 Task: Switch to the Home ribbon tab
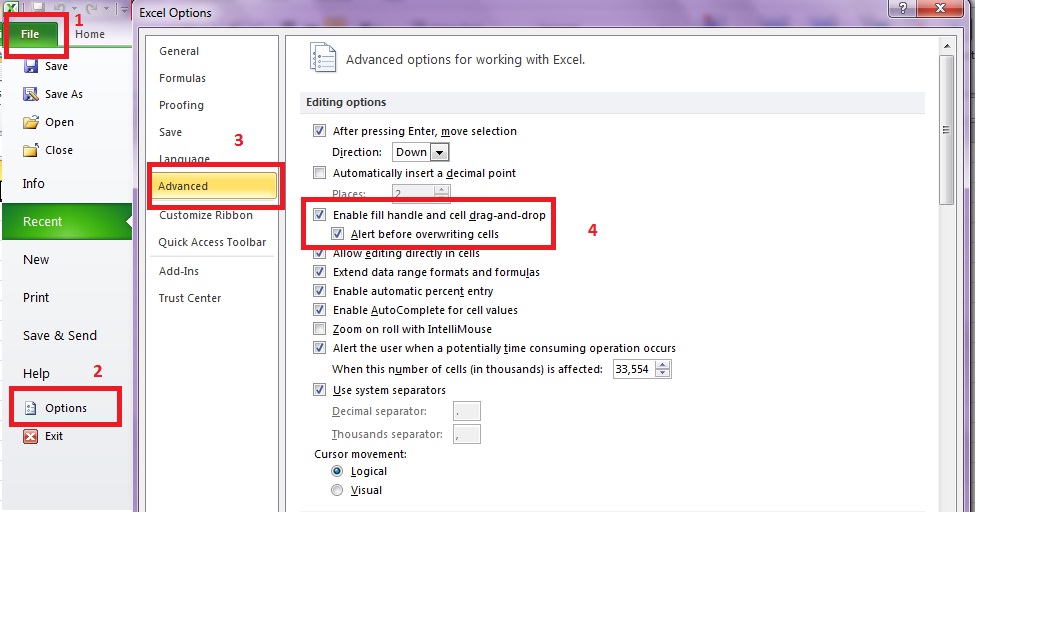90,34
